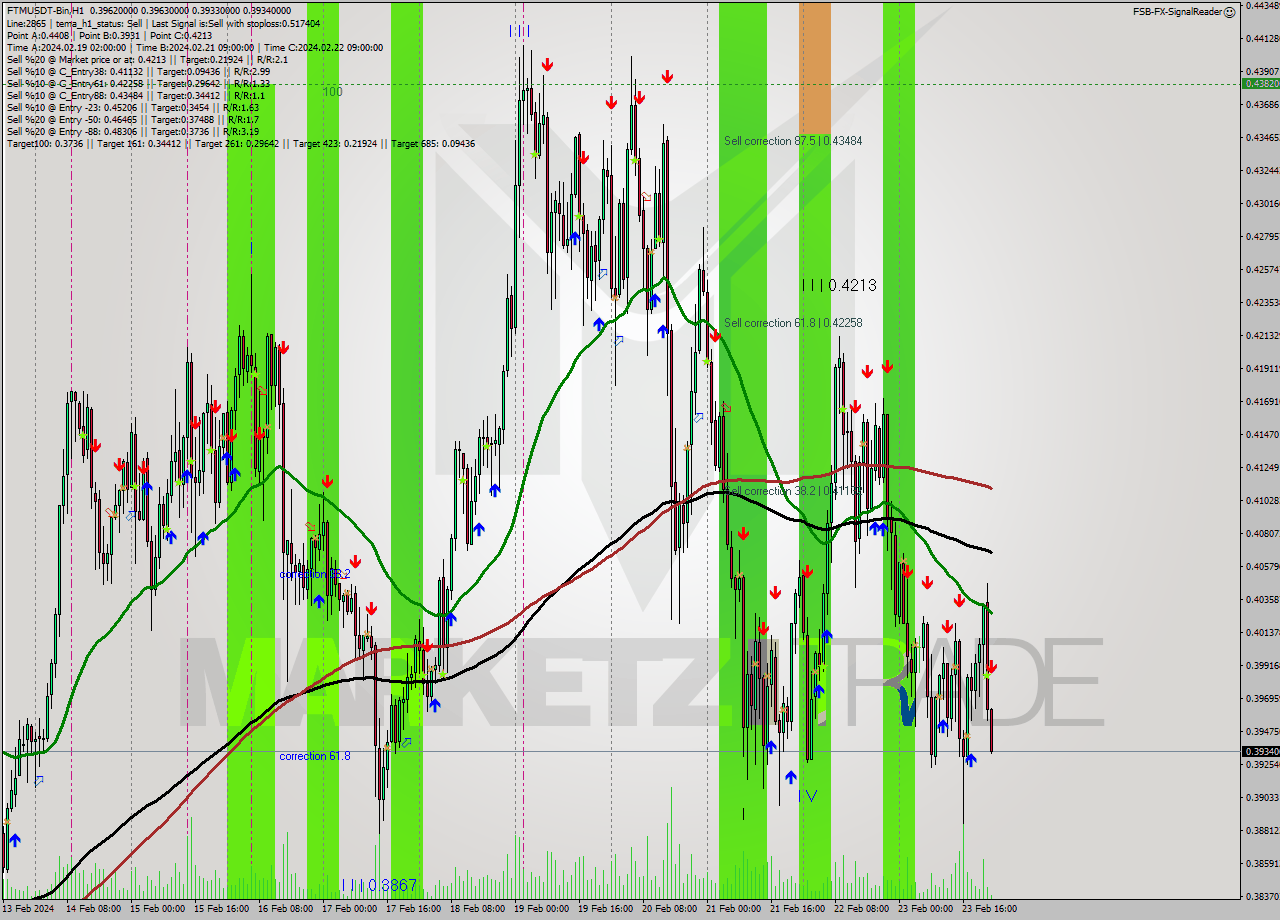
Task: Click the 0.38591 price axis label
Action: pyautogui.click(x=1262, y=864)
